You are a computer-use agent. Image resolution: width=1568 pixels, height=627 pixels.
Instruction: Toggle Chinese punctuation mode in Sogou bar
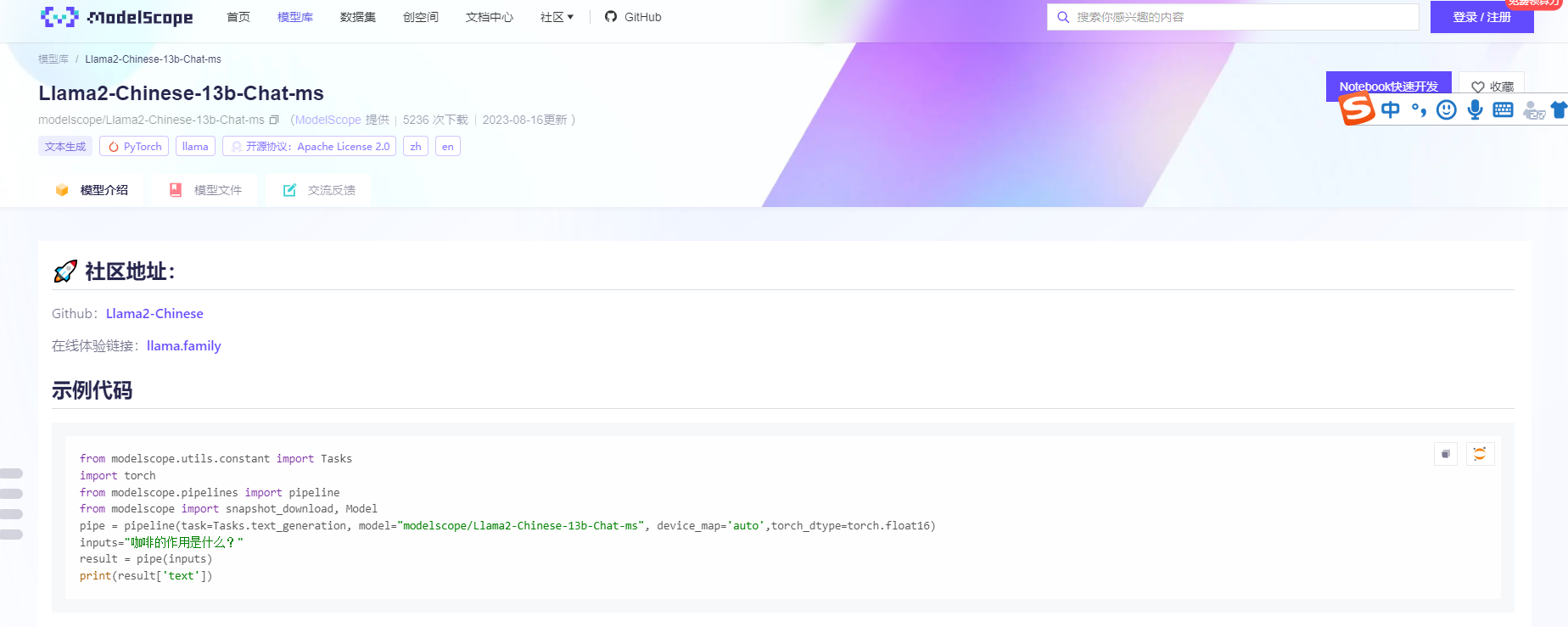[1419, 109]
